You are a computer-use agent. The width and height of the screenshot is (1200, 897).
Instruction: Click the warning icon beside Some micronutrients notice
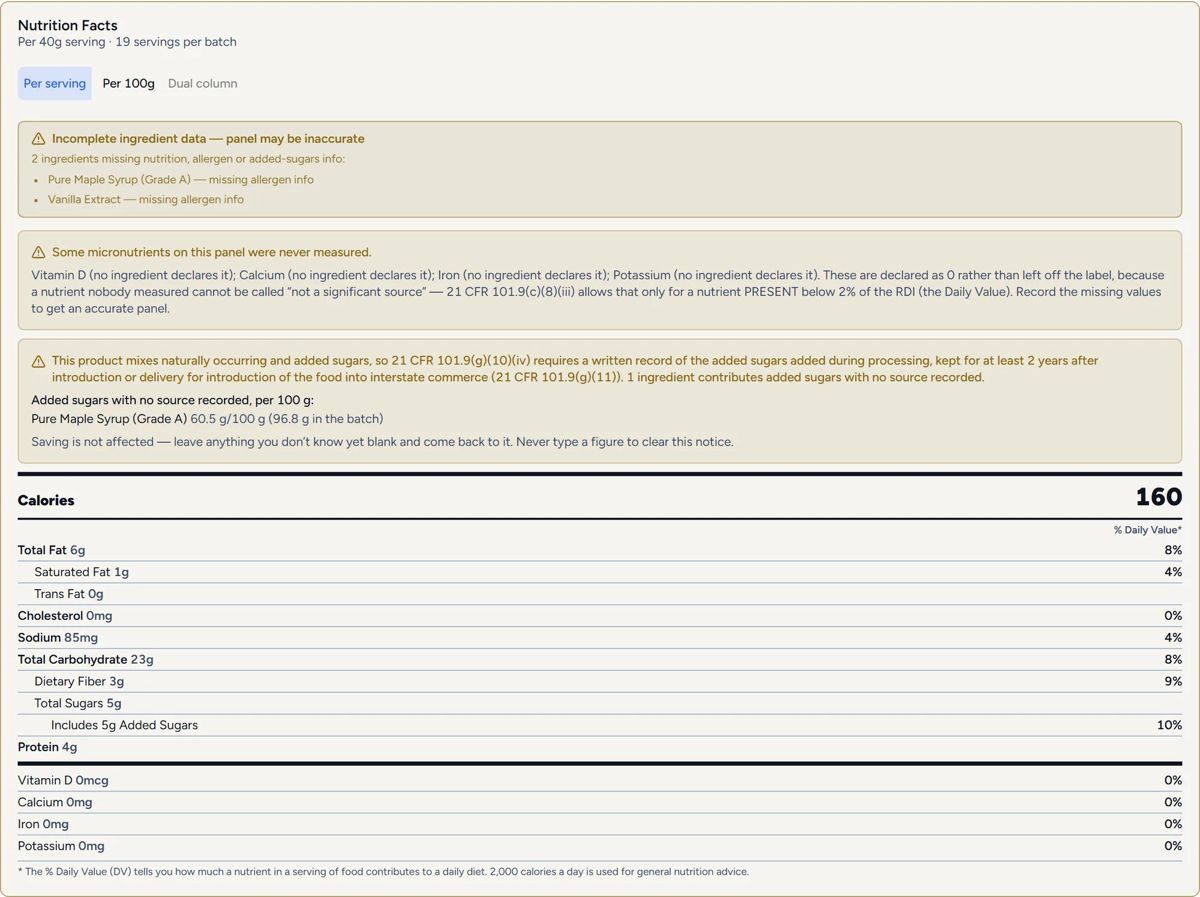pyautogui.click(x=39, y=253)
